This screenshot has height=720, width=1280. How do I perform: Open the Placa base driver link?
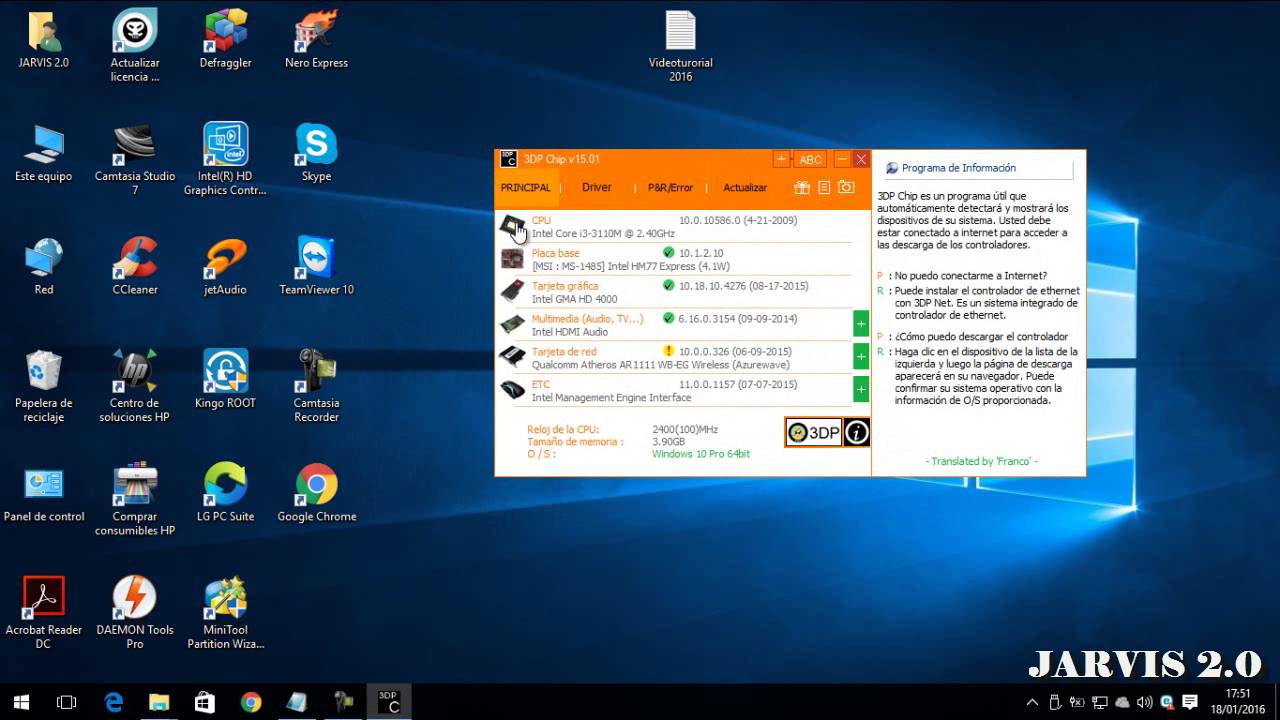point(555,253)
